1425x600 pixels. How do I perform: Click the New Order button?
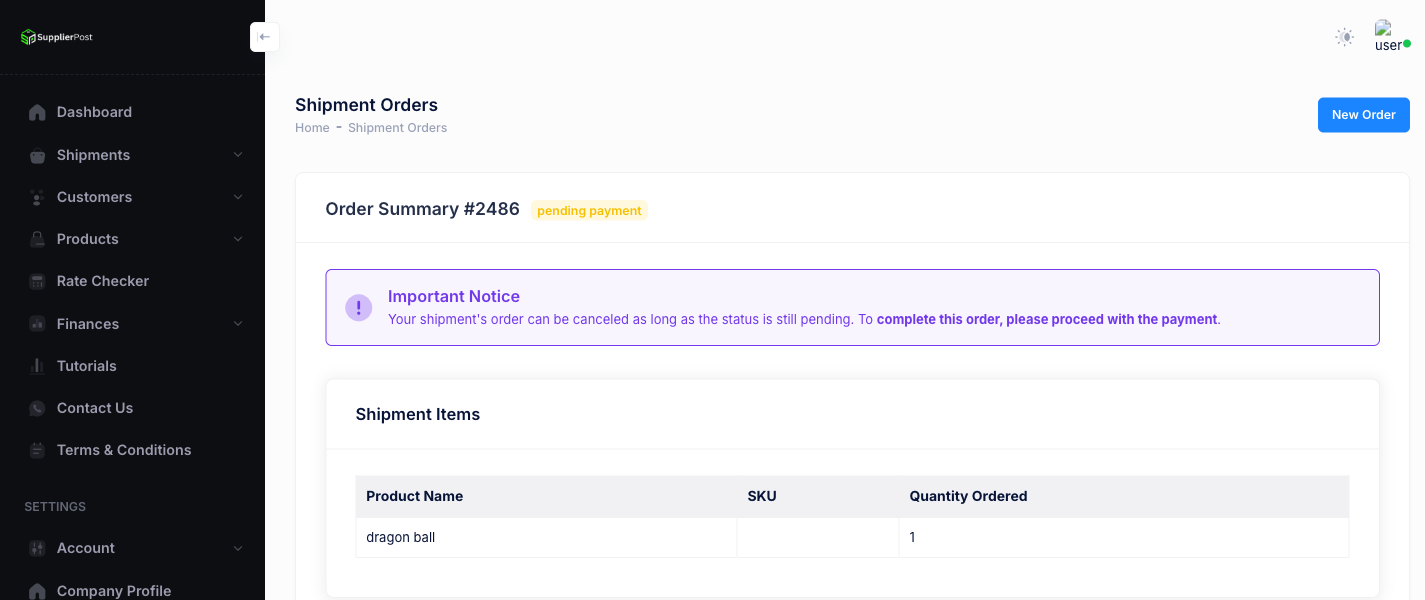(1363, 114)
